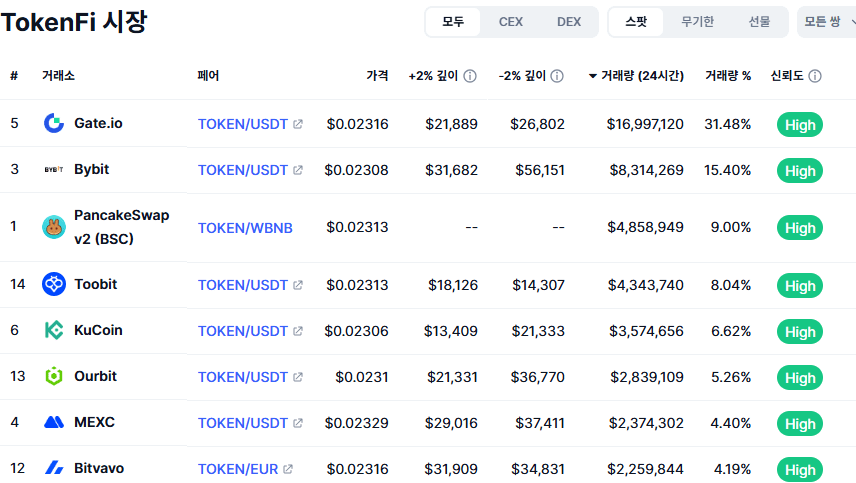Viewport: 856px width, 483px height.
Task: Open TOKEN/USDT pair link for Ourbit
Action: [242, 377]
